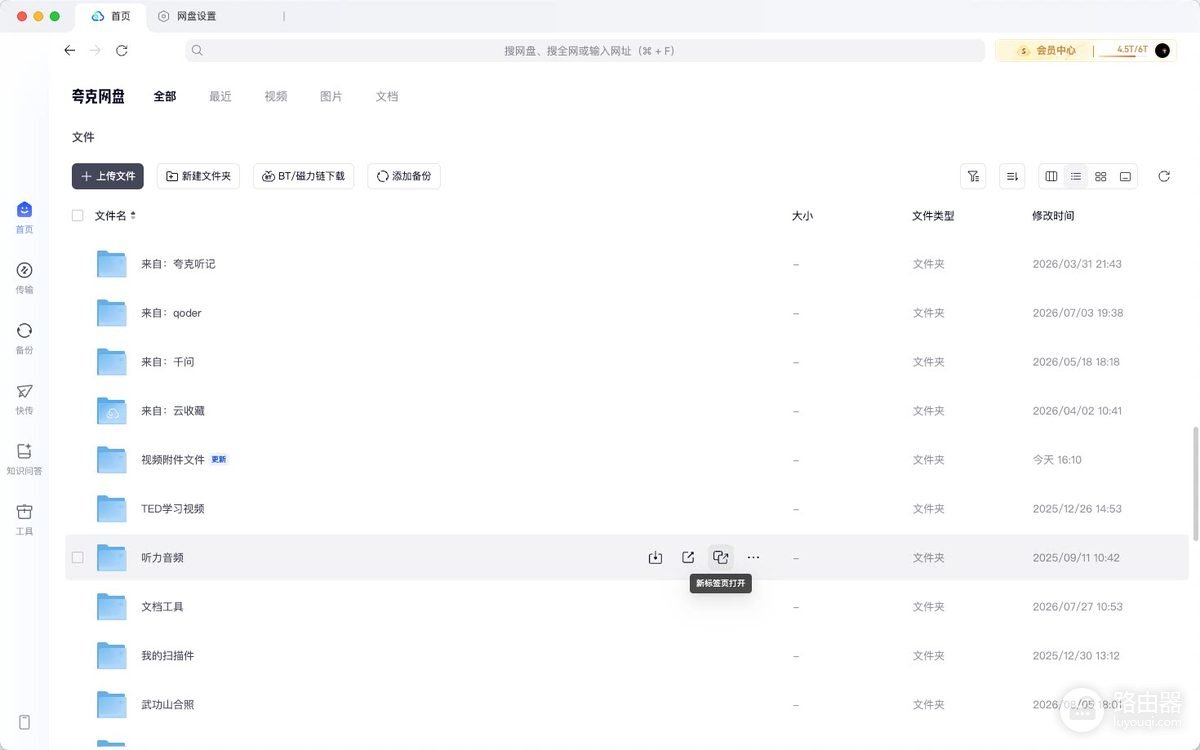Click the 大小 column header
Viewport: 1200px width, 750px height.
pyautogui.click(x=802, y=215)
